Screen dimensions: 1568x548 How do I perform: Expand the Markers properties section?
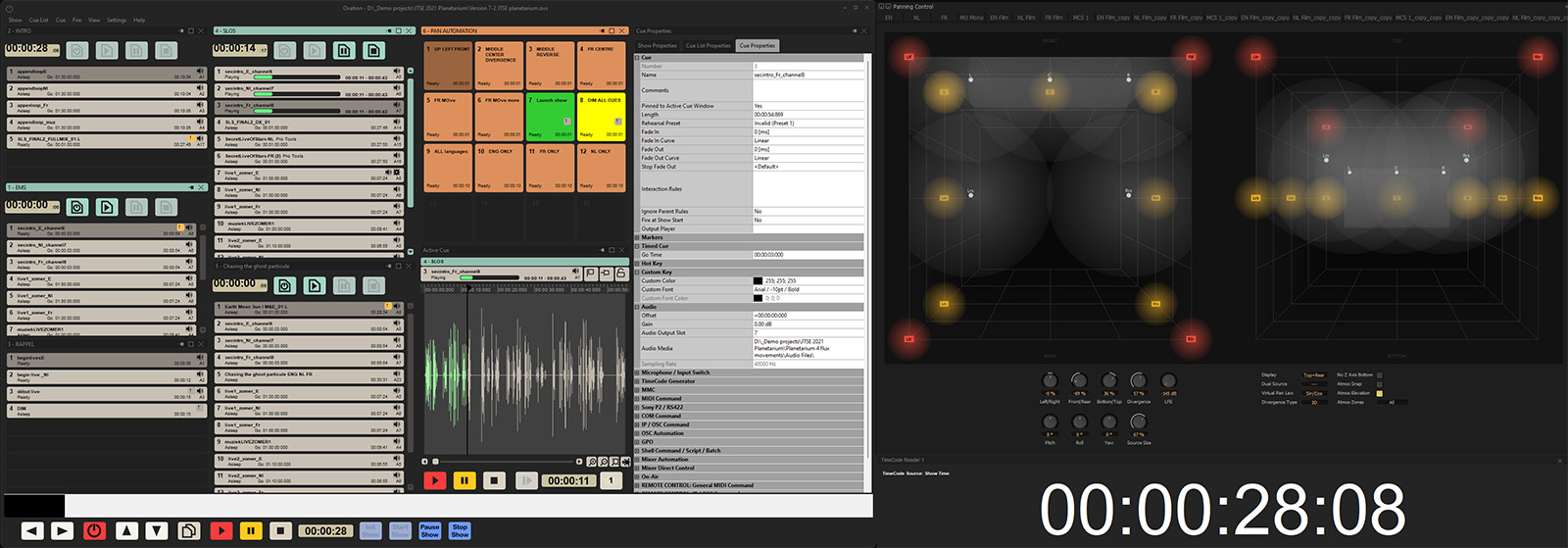click(639, 237)
